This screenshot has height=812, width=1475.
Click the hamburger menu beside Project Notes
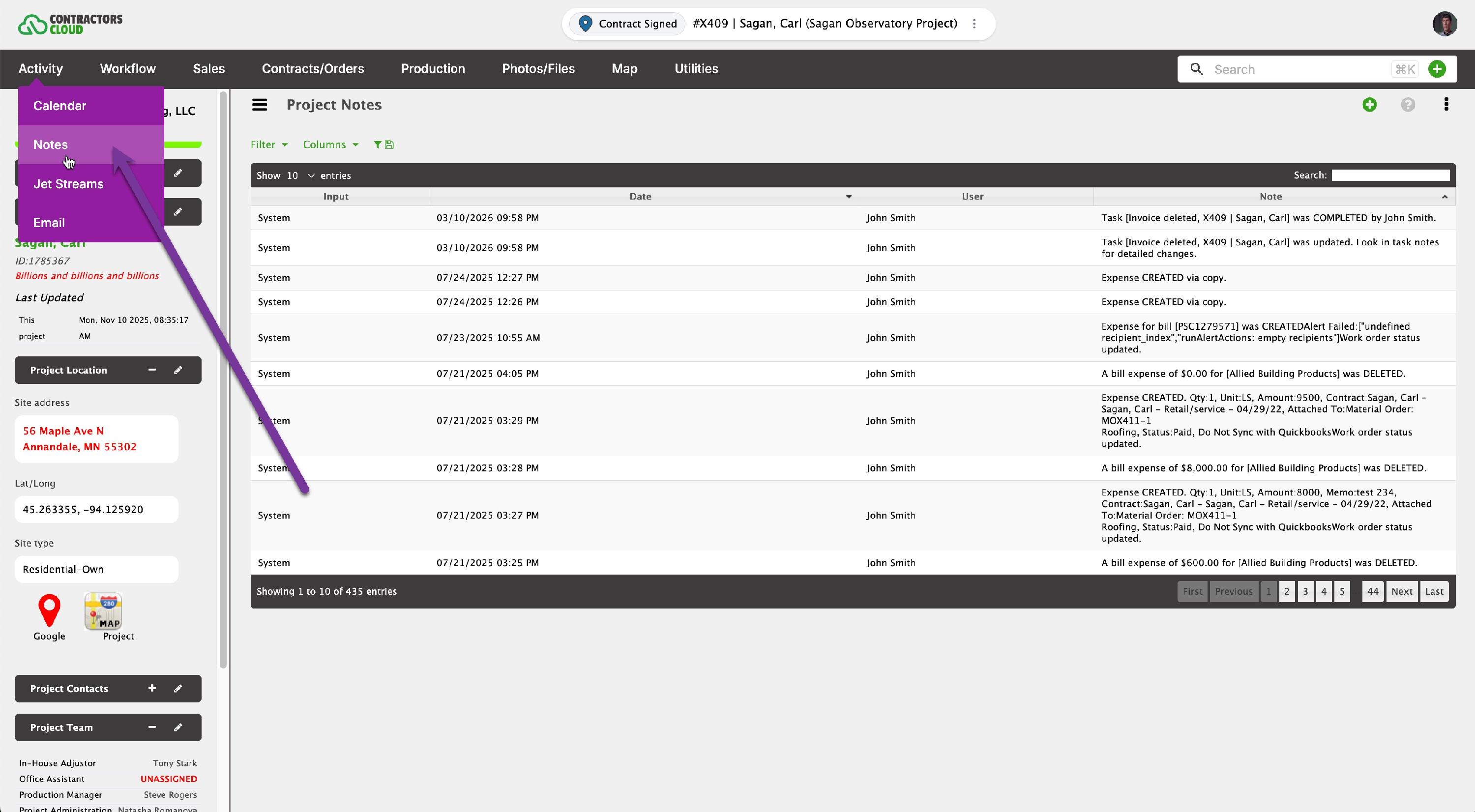[260, 105]
